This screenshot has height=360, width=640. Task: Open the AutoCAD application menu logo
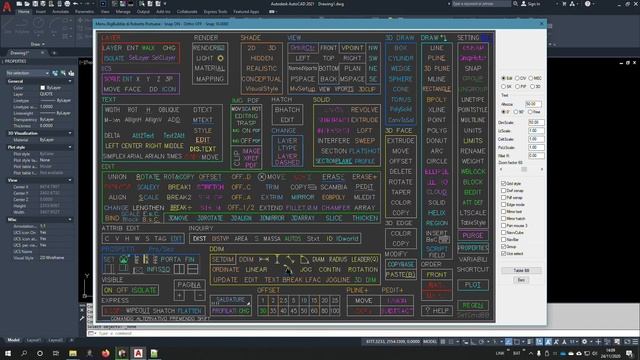coord(7,7)
